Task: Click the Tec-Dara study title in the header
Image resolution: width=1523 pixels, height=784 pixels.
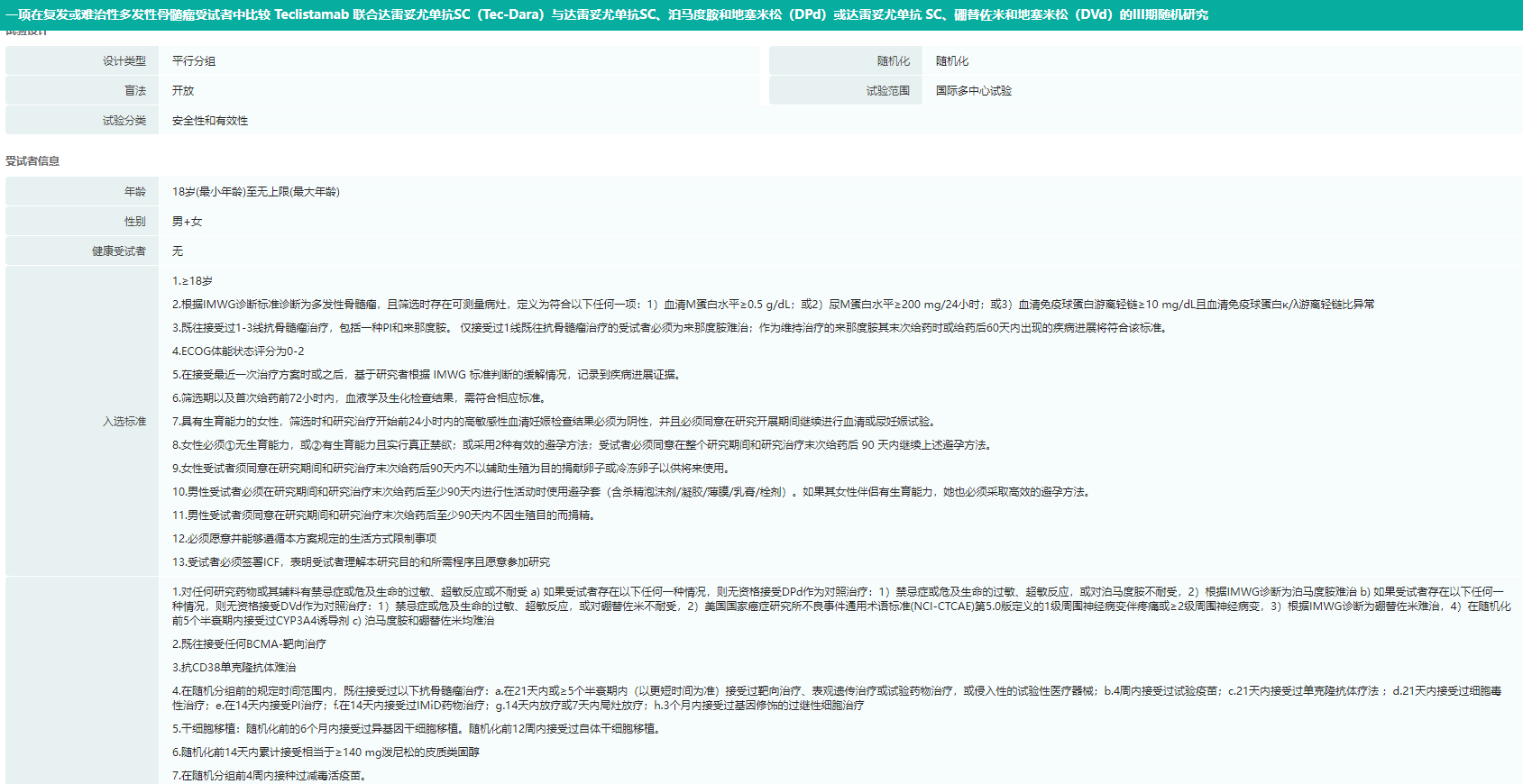Action: pos(607,14)
